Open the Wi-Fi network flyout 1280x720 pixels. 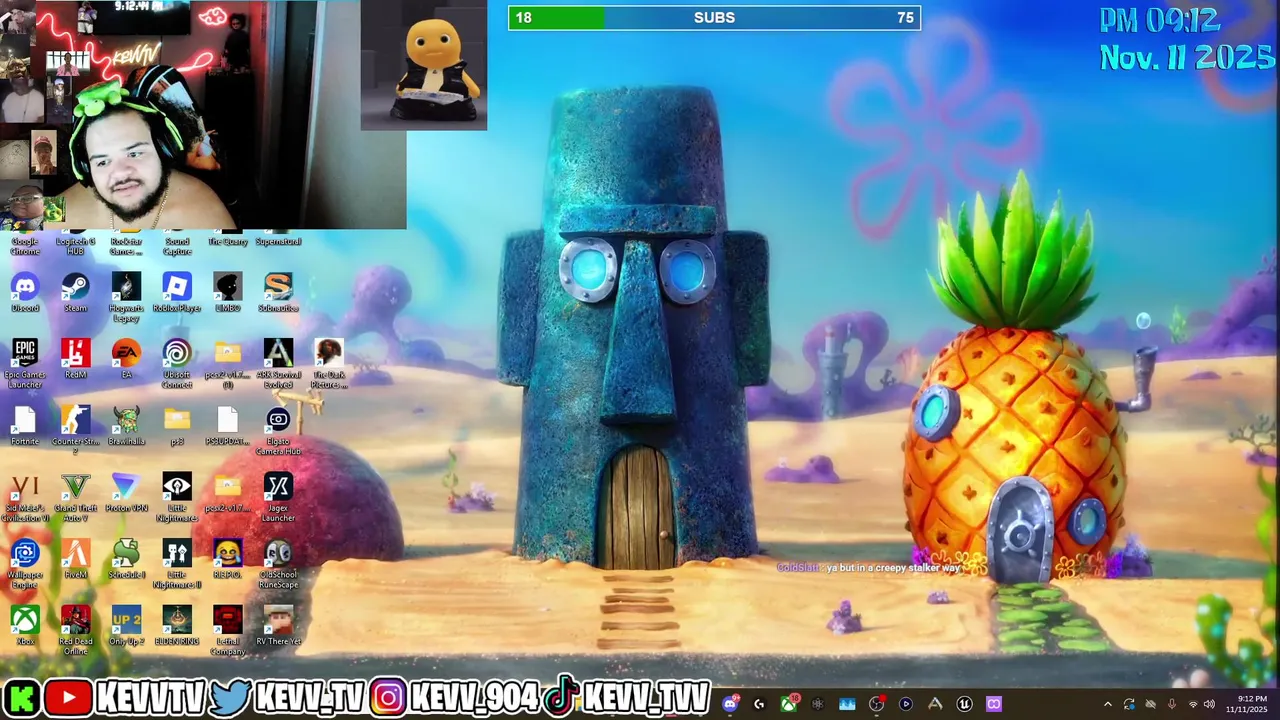click(x=1192, y=704)
